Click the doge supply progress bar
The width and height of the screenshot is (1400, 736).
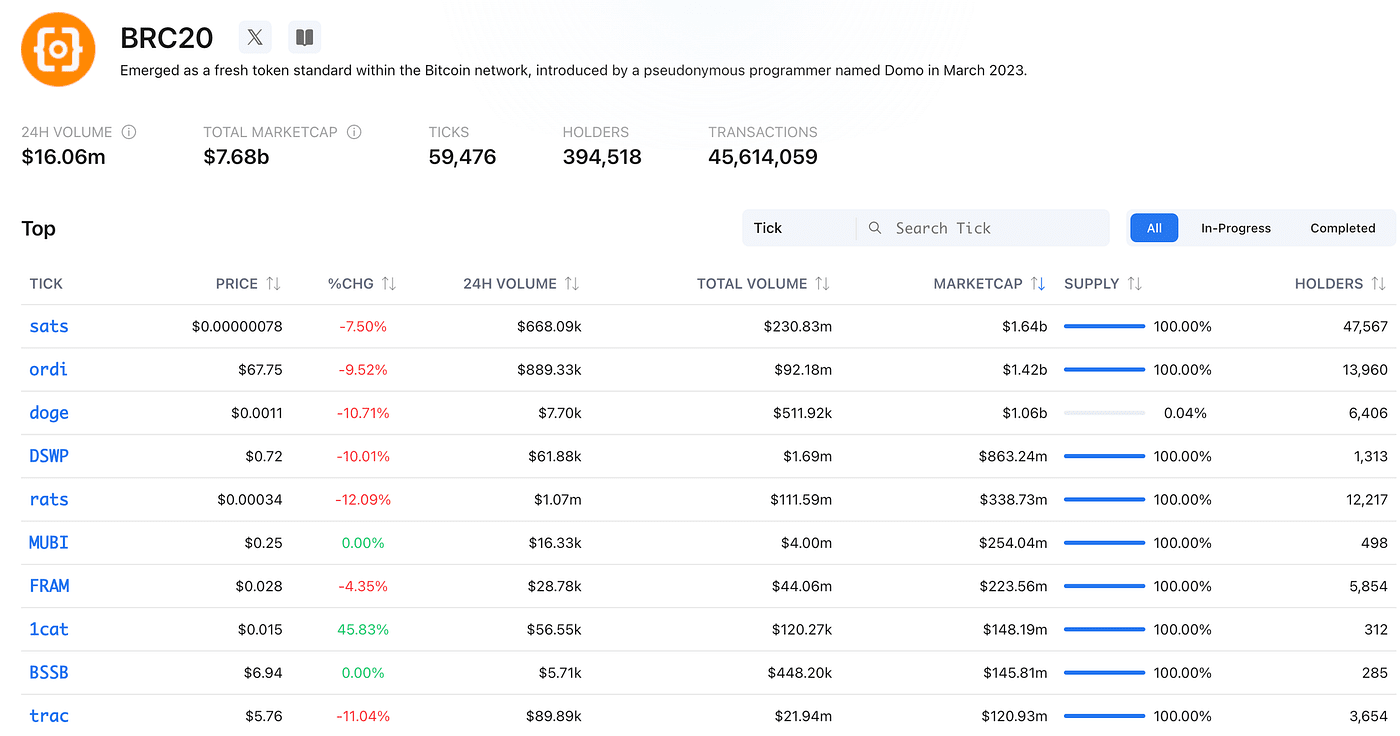[1104, 413]
